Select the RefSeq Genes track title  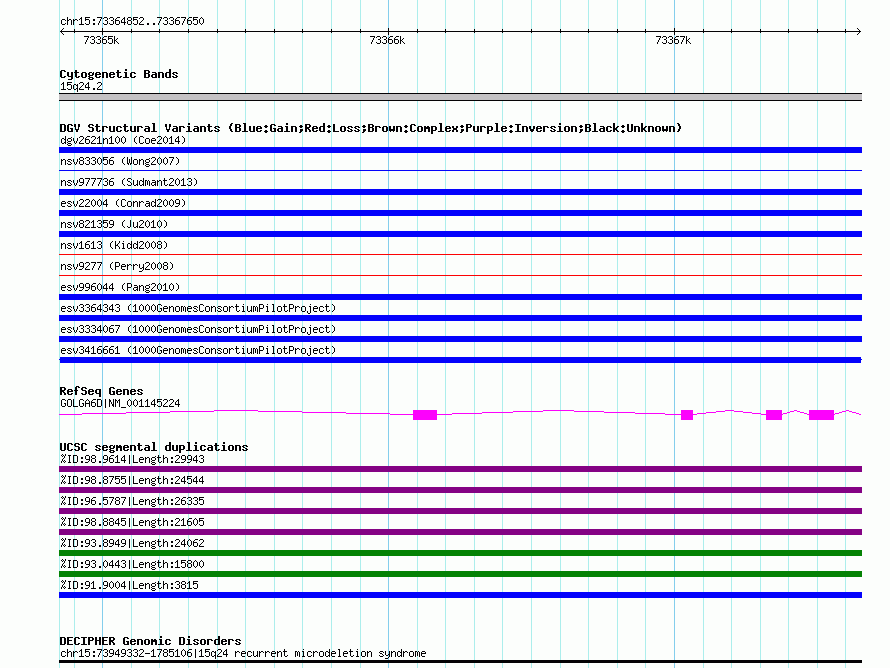[101, 391]
